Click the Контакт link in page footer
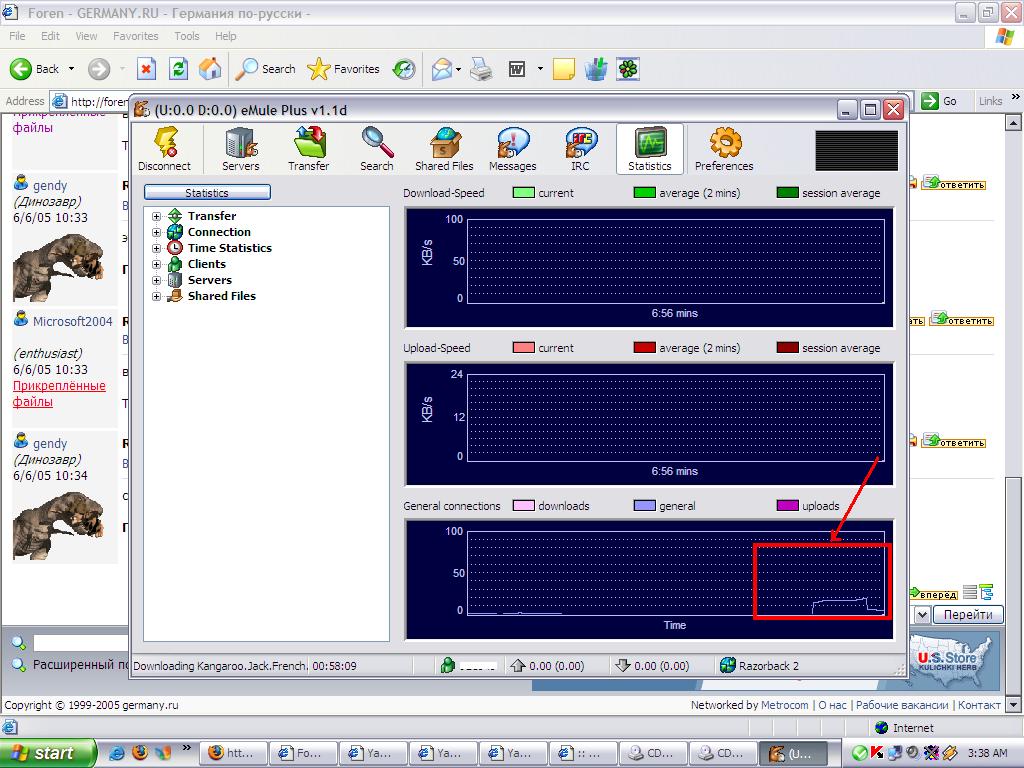Screen dimensions: 1024x768 [979, 705]
